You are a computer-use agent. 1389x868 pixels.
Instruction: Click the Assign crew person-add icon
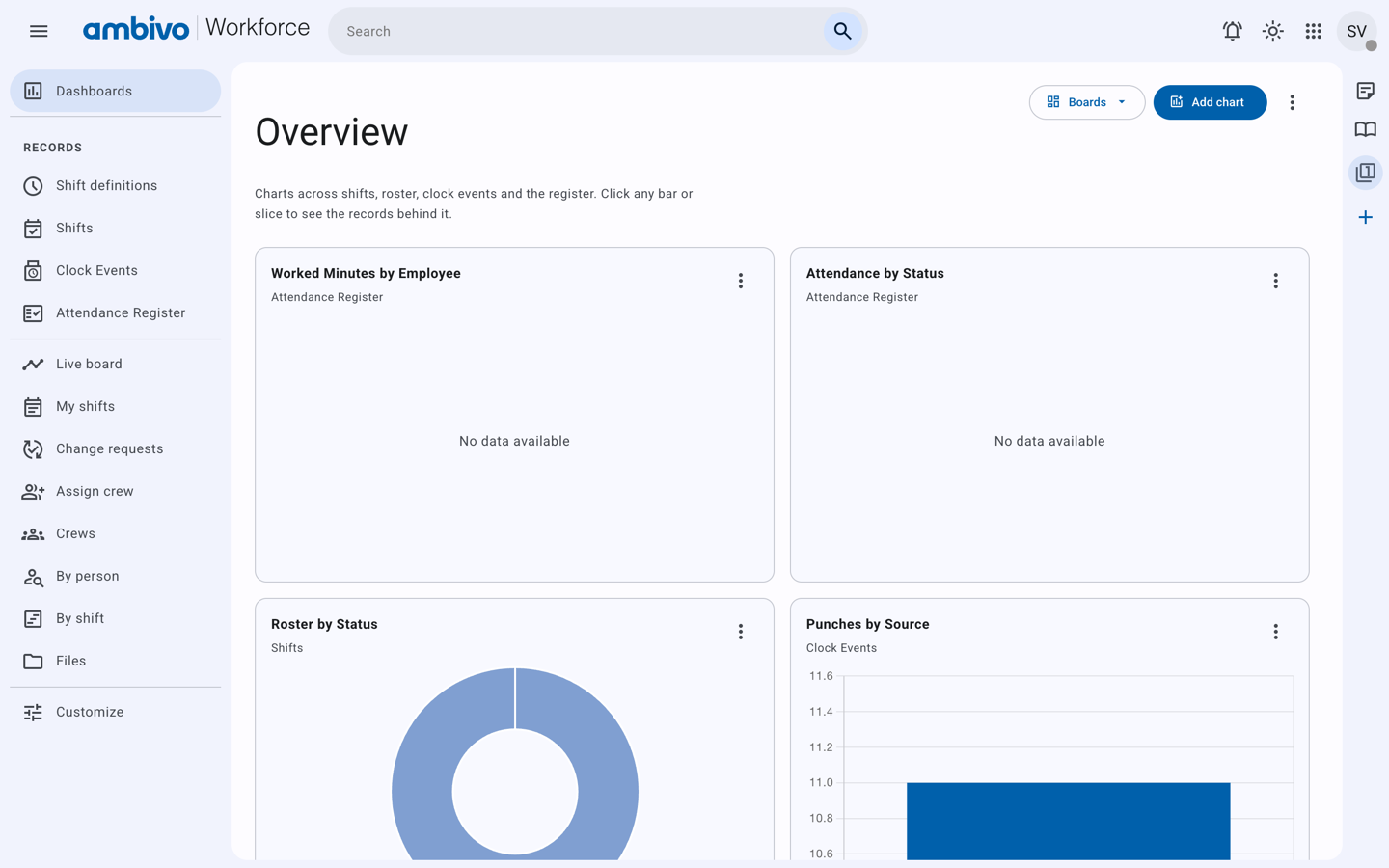pyautogui.click(x=33, y=491)
